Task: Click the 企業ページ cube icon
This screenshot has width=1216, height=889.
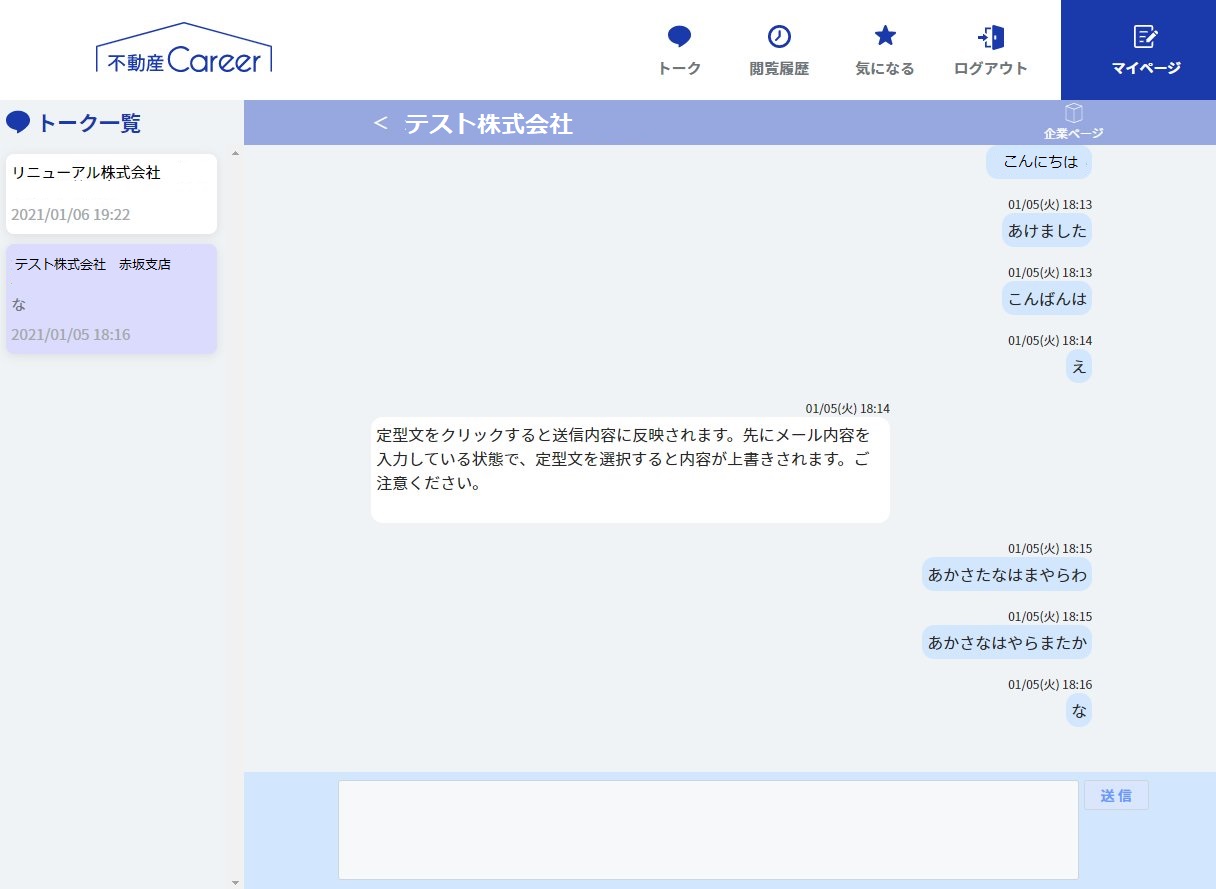Action: pos(1073,115)
